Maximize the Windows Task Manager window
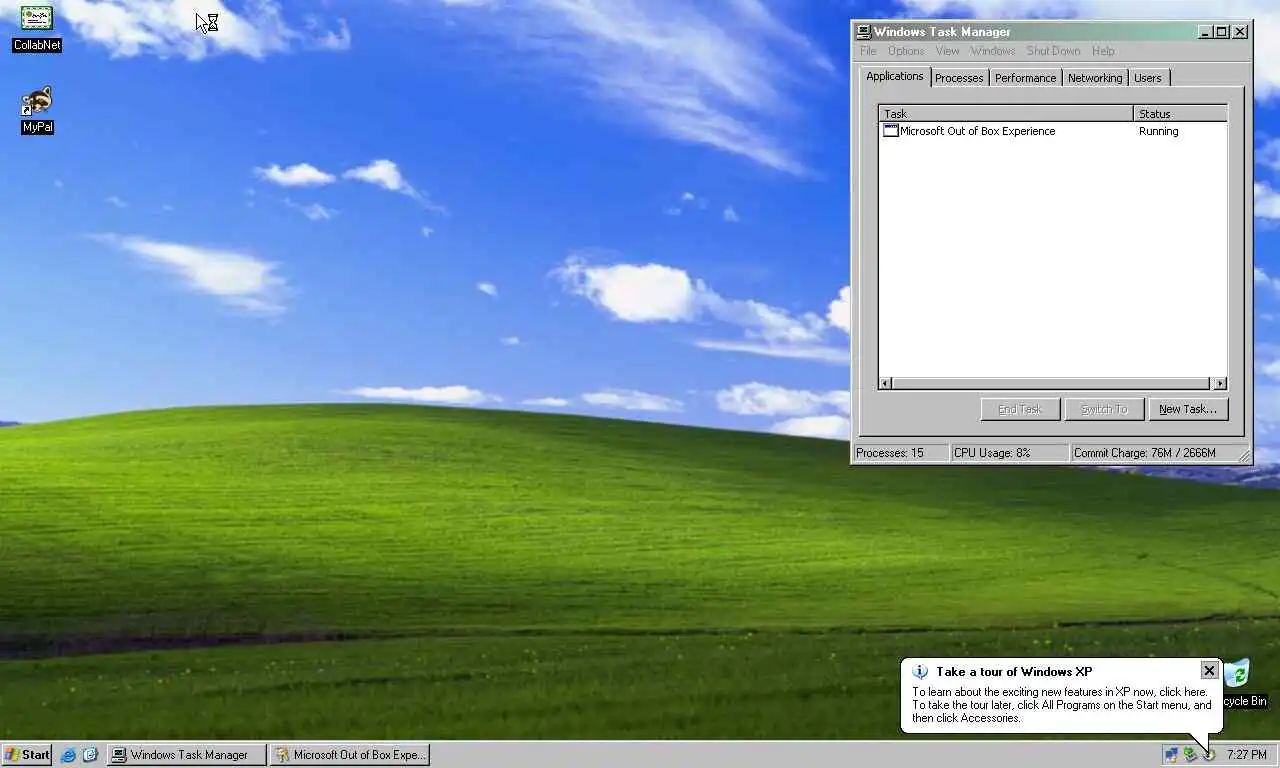Viewport: 1280px width, 768px height. point(1221,32)
